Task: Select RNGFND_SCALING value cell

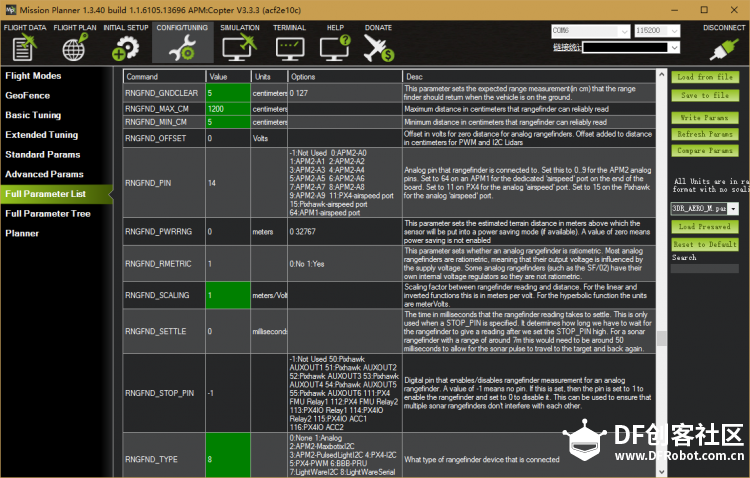Action: (x=228, y=295)
